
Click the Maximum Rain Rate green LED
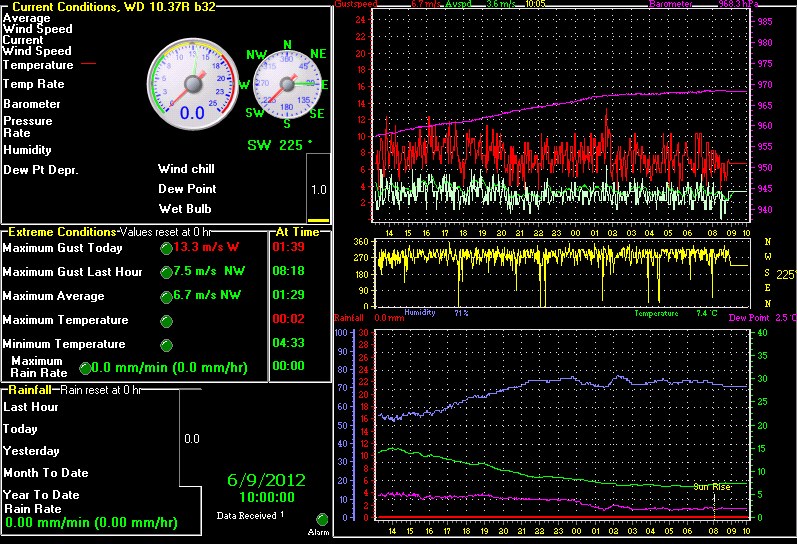(x=85, y=368)
